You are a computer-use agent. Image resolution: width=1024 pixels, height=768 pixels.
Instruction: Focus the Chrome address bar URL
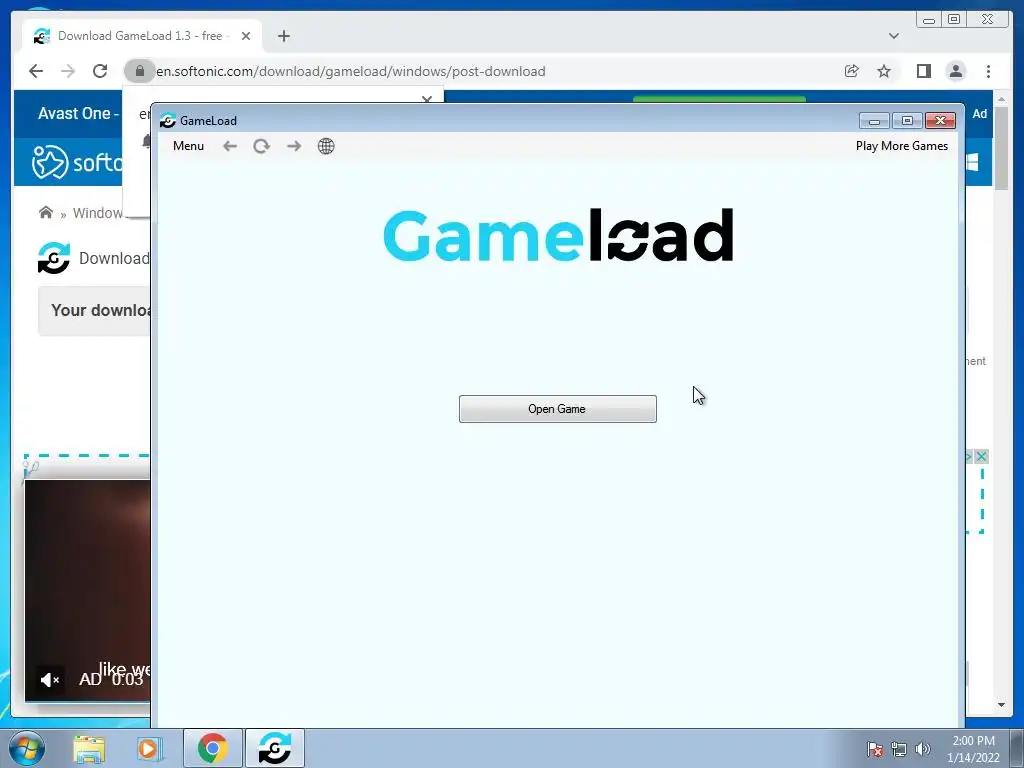click(351, 72)
